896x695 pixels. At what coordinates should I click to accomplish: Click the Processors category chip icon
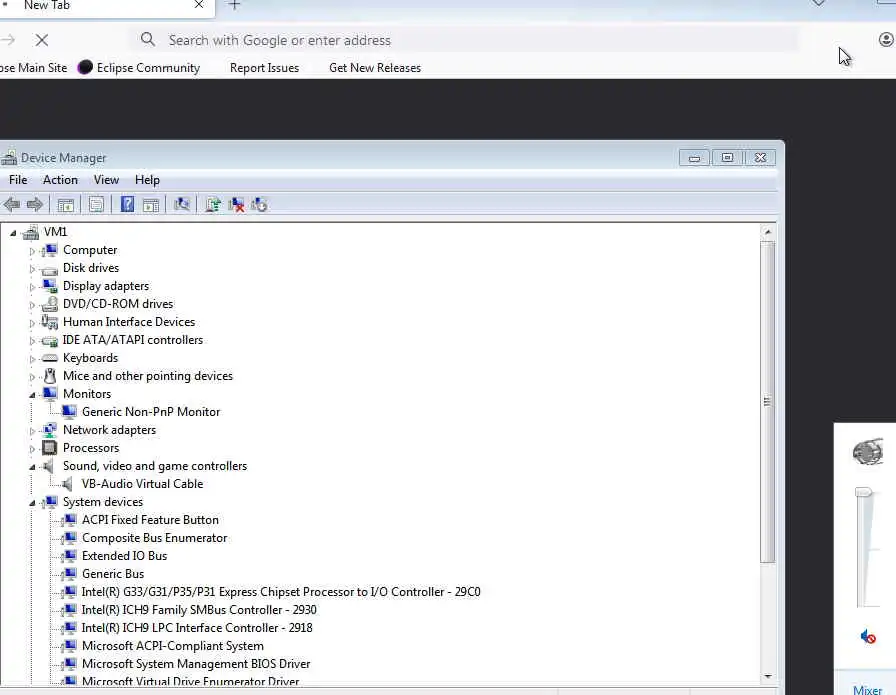pyautogui.click(x=50, y=448)
